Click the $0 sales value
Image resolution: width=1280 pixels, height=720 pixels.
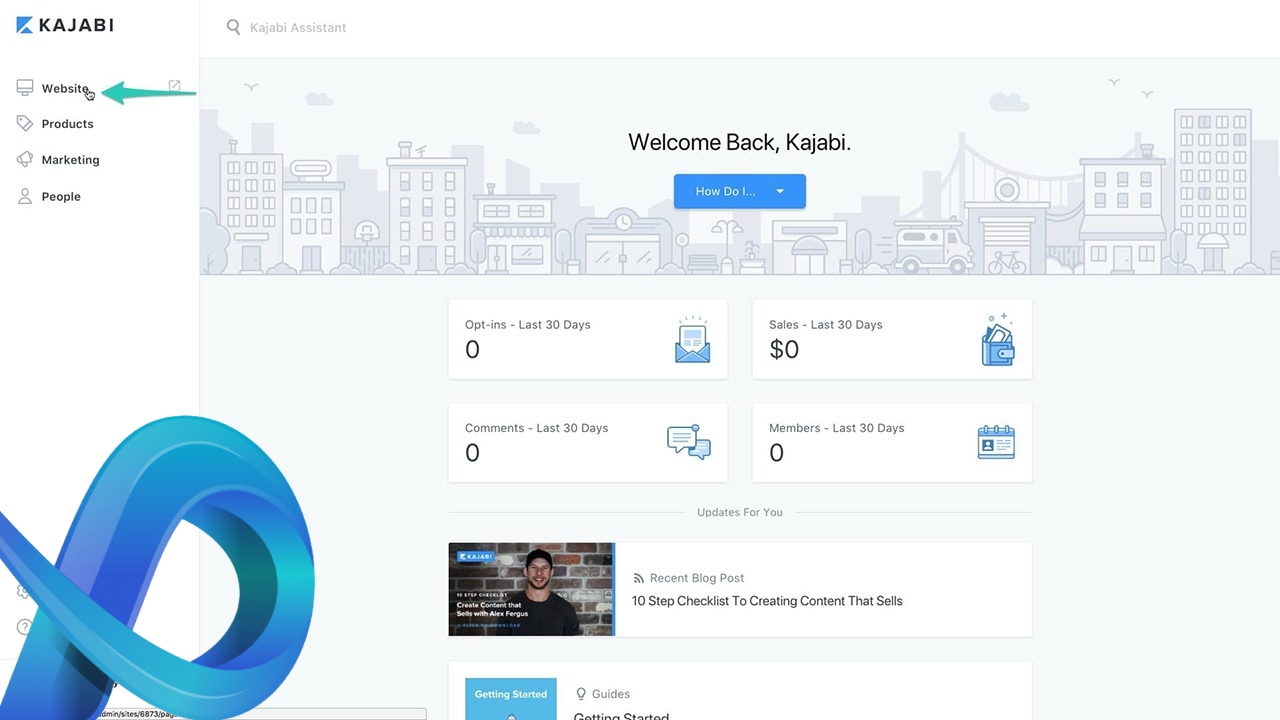[784, 349]
